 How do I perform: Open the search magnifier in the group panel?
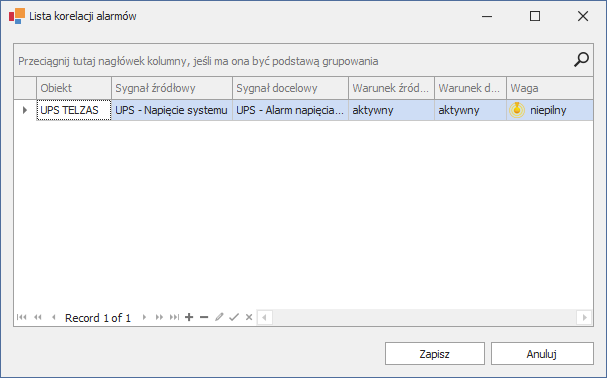pos(581,60)
